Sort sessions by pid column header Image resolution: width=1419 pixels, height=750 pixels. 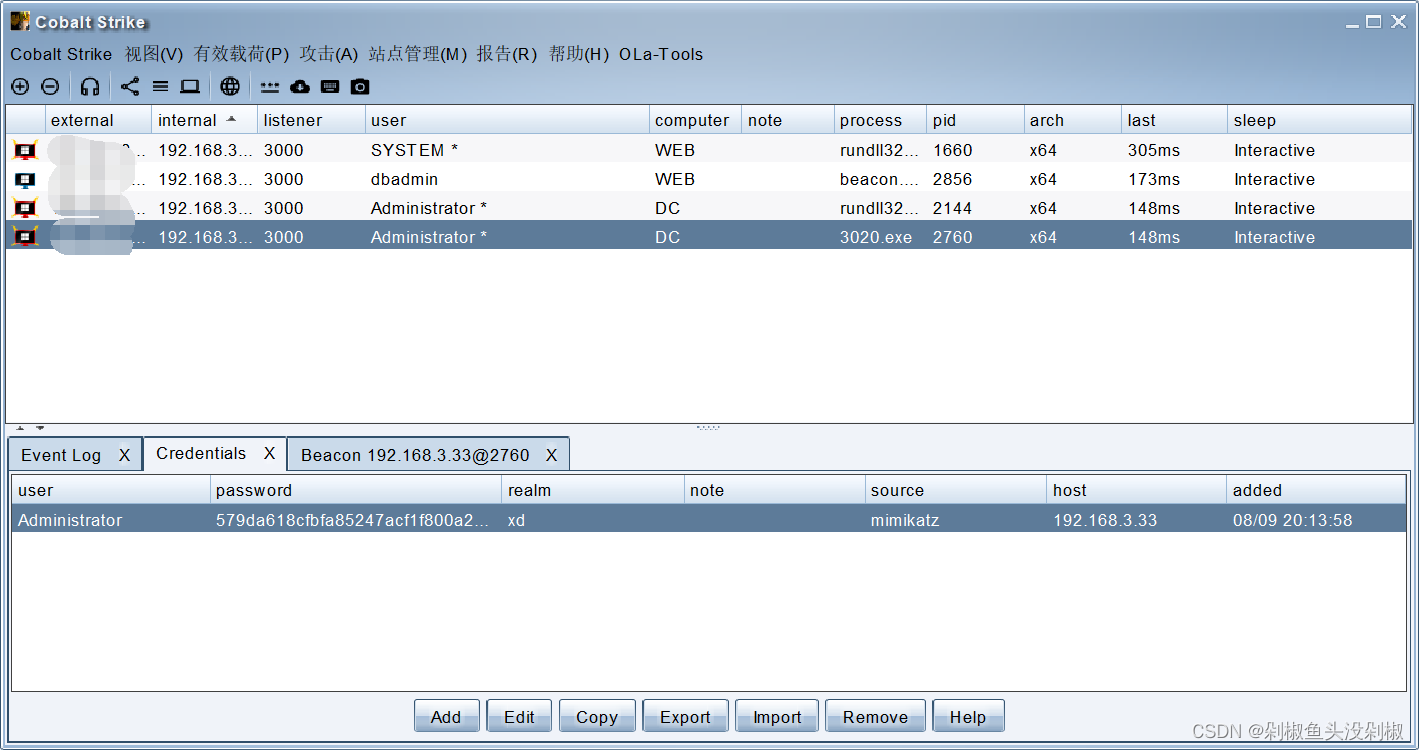point(975,120)
